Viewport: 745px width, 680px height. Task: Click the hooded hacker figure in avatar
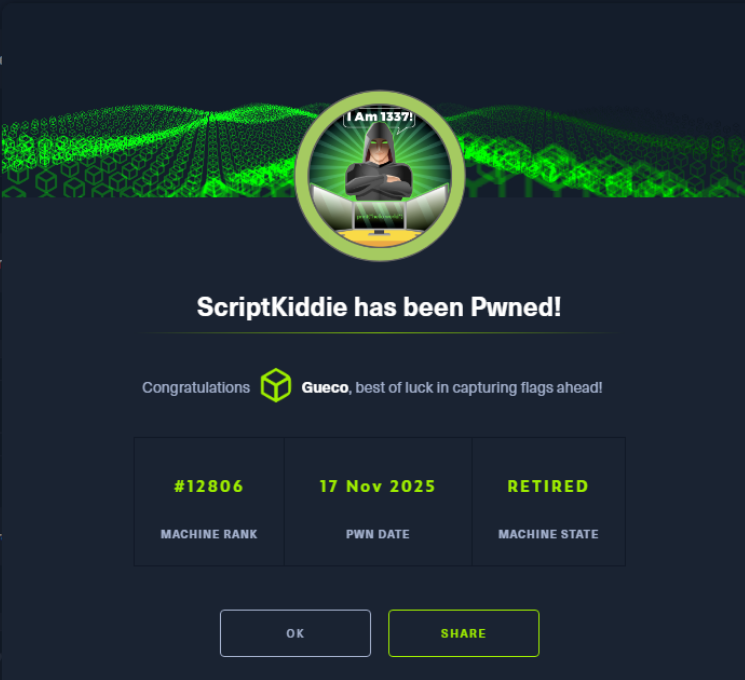[379, 162]
